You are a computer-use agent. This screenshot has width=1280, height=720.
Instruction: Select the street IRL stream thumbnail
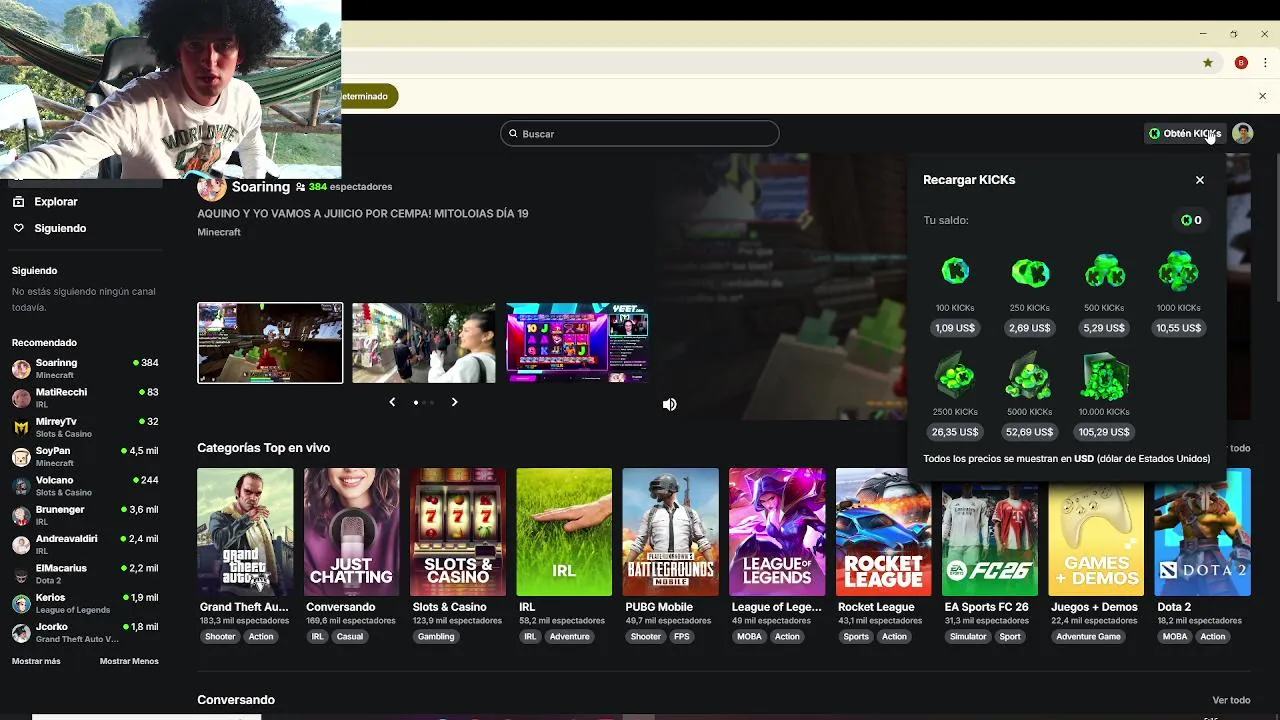424,343
